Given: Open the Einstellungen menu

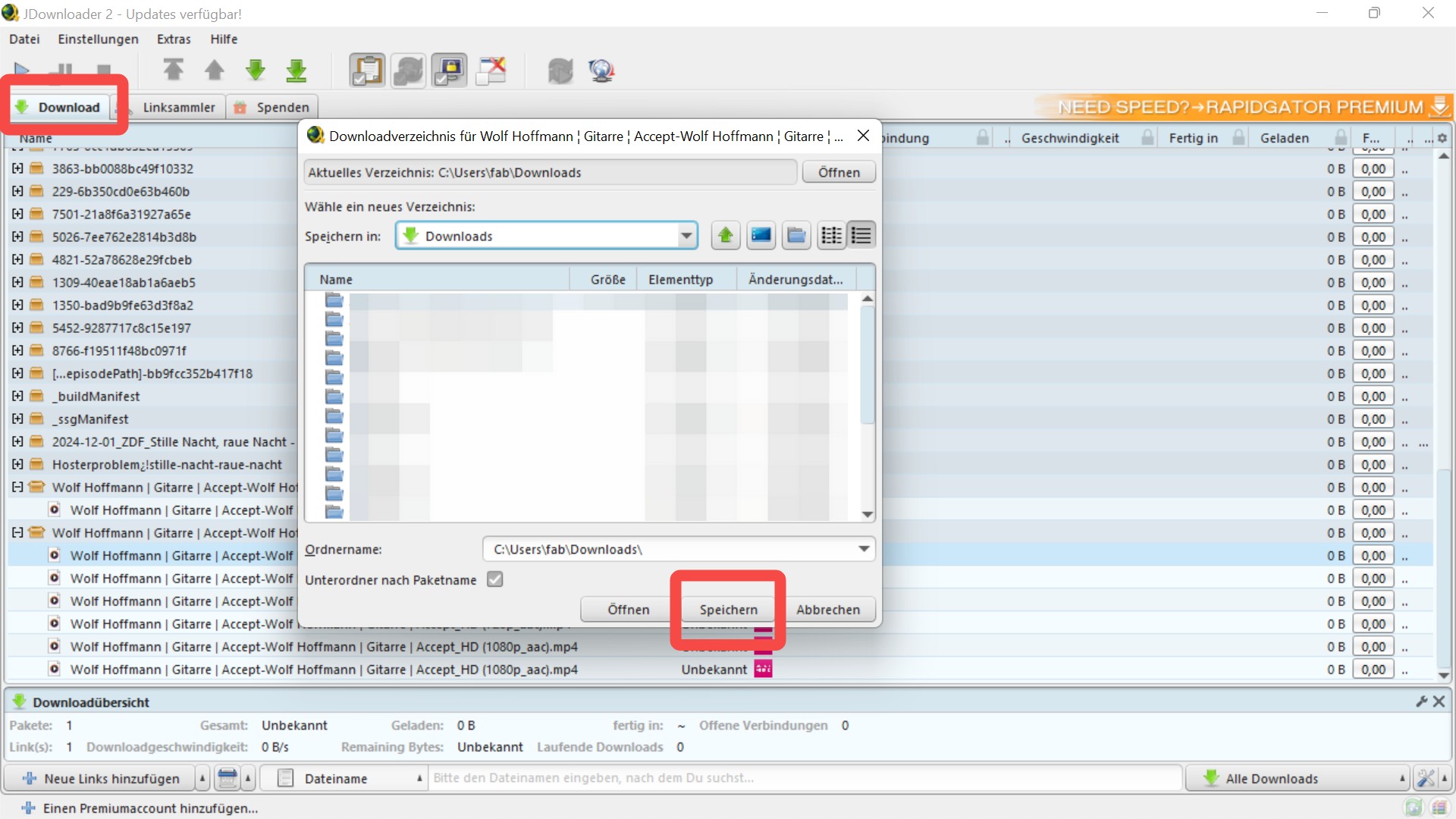Looking at the screenshot, I should pyautogui.click(x=98, y=39).
